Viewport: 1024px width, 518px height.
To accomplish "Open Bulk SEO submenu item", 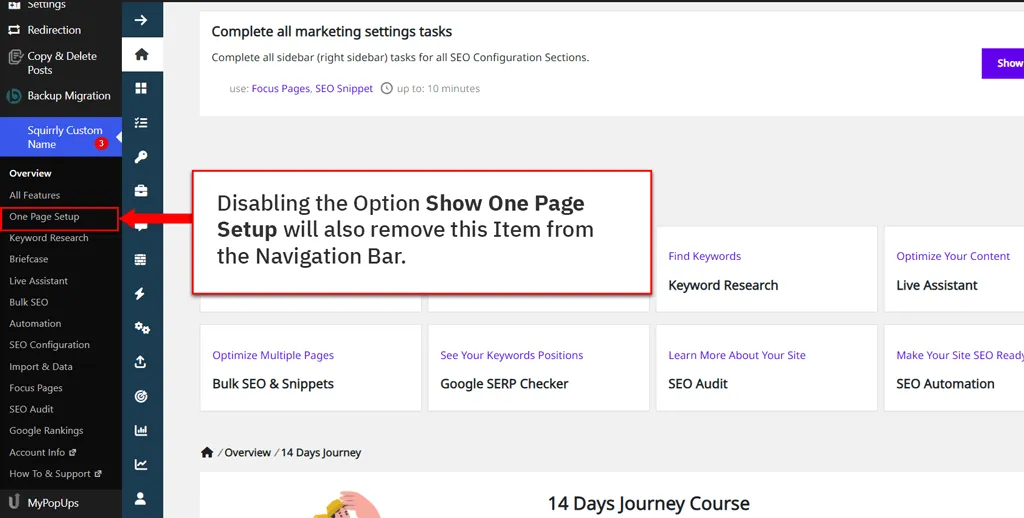I will pyautogui.click(x=29, y=302).
